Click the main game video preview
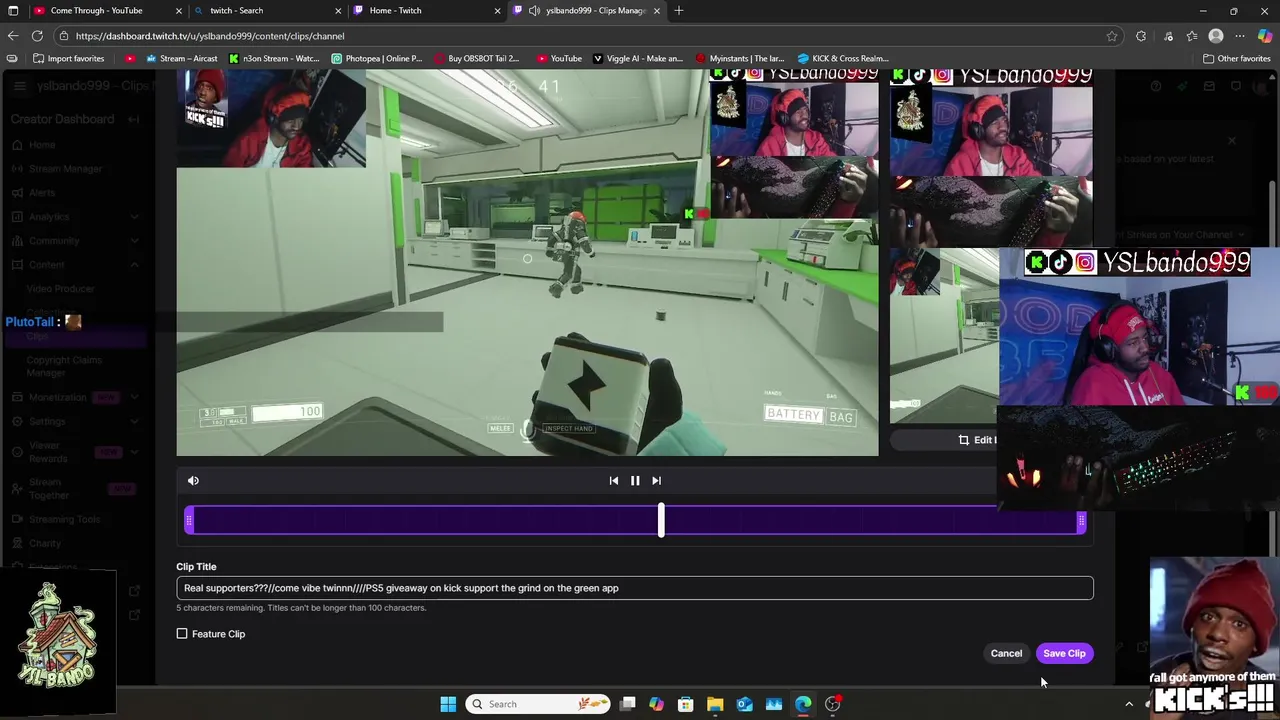Viewport: 1280px width, 720px height. coord(527,262)
